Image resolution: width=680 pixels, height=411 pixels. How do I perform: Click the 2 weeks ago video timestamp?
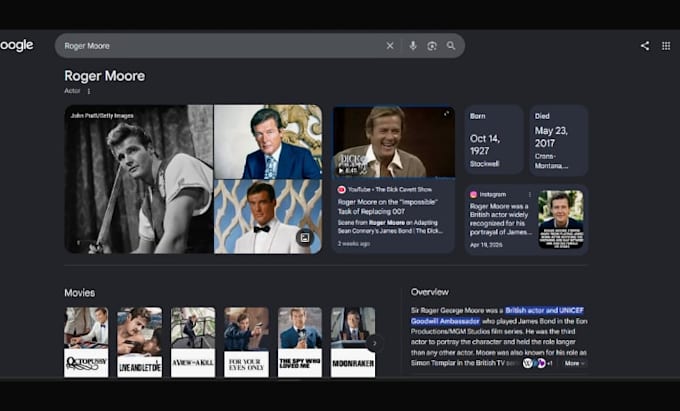point(353,244)
